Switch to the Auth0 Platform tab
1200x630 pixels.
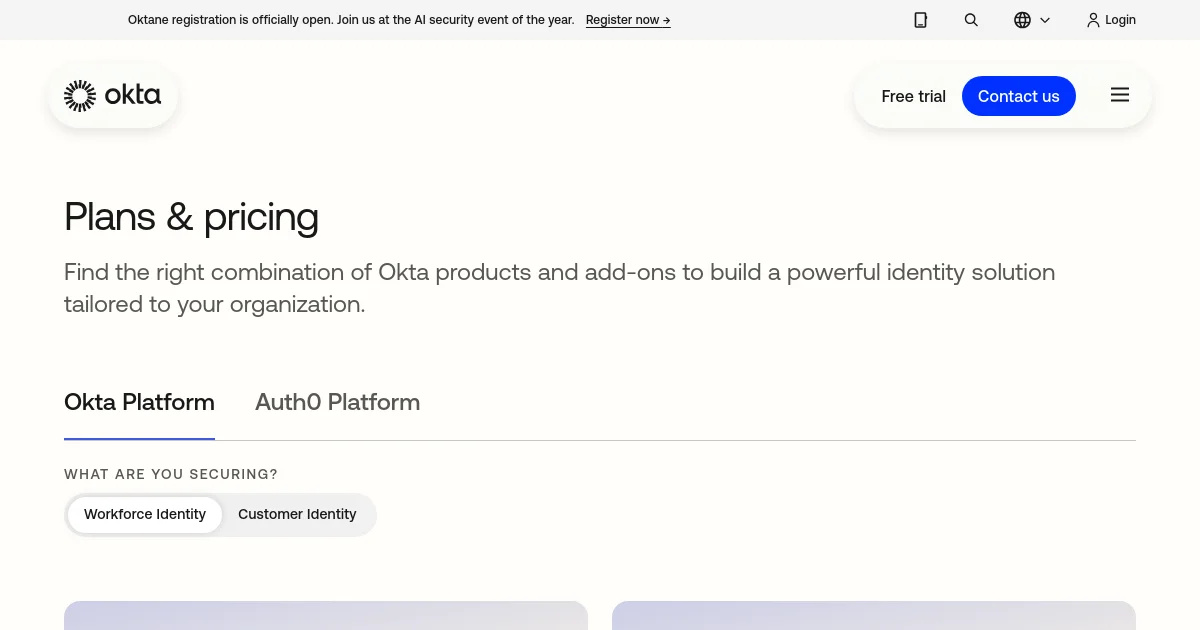coord(337,402)
